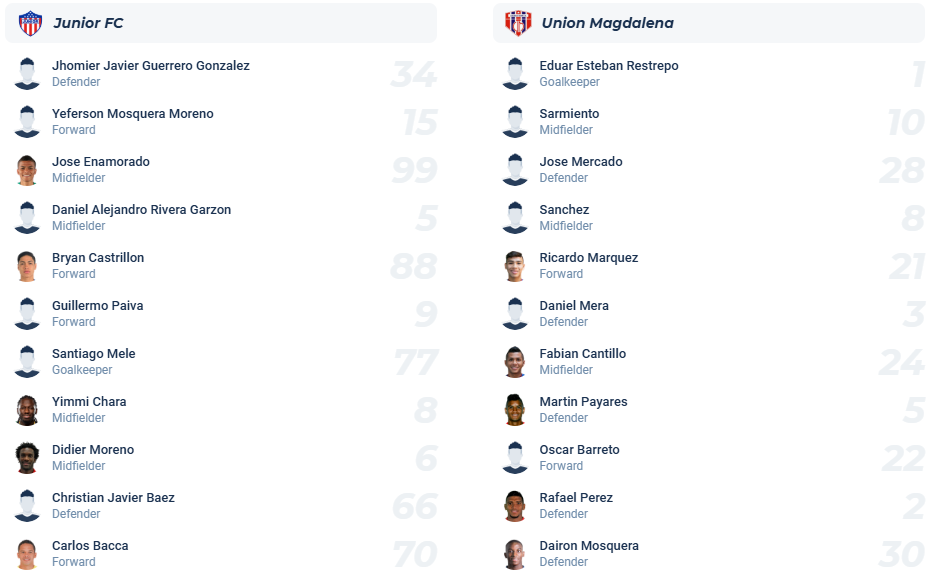Click Fabian Cantillo's player avatar
Screen dimensions: 942x588
click(x=515, y=361)
